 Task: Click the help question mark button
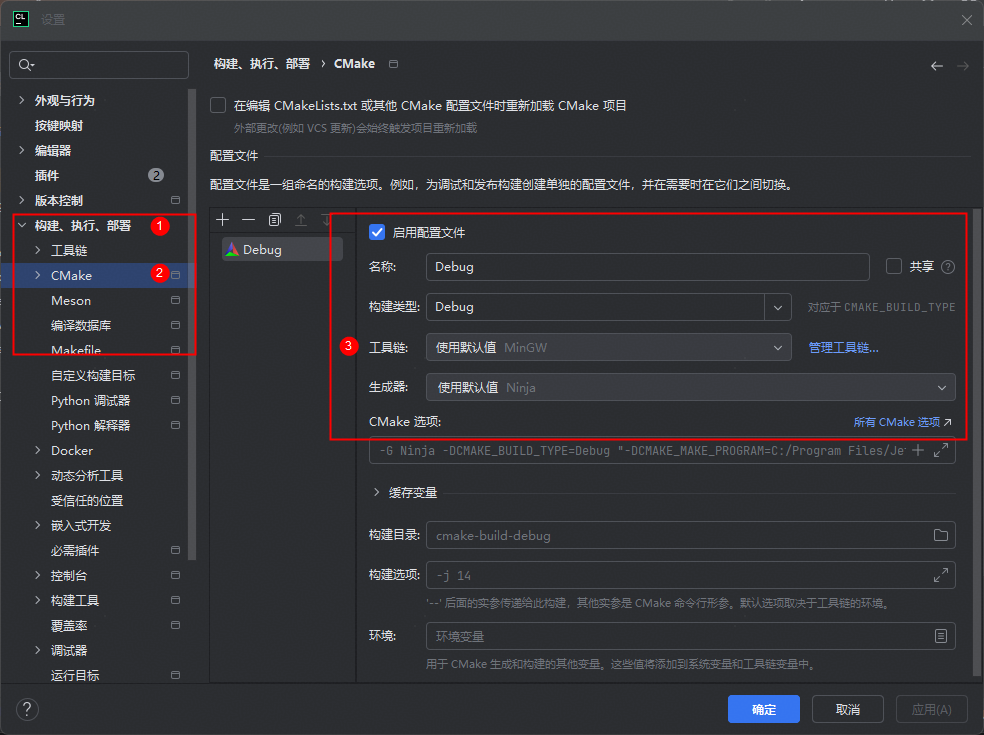pos(27,709)
